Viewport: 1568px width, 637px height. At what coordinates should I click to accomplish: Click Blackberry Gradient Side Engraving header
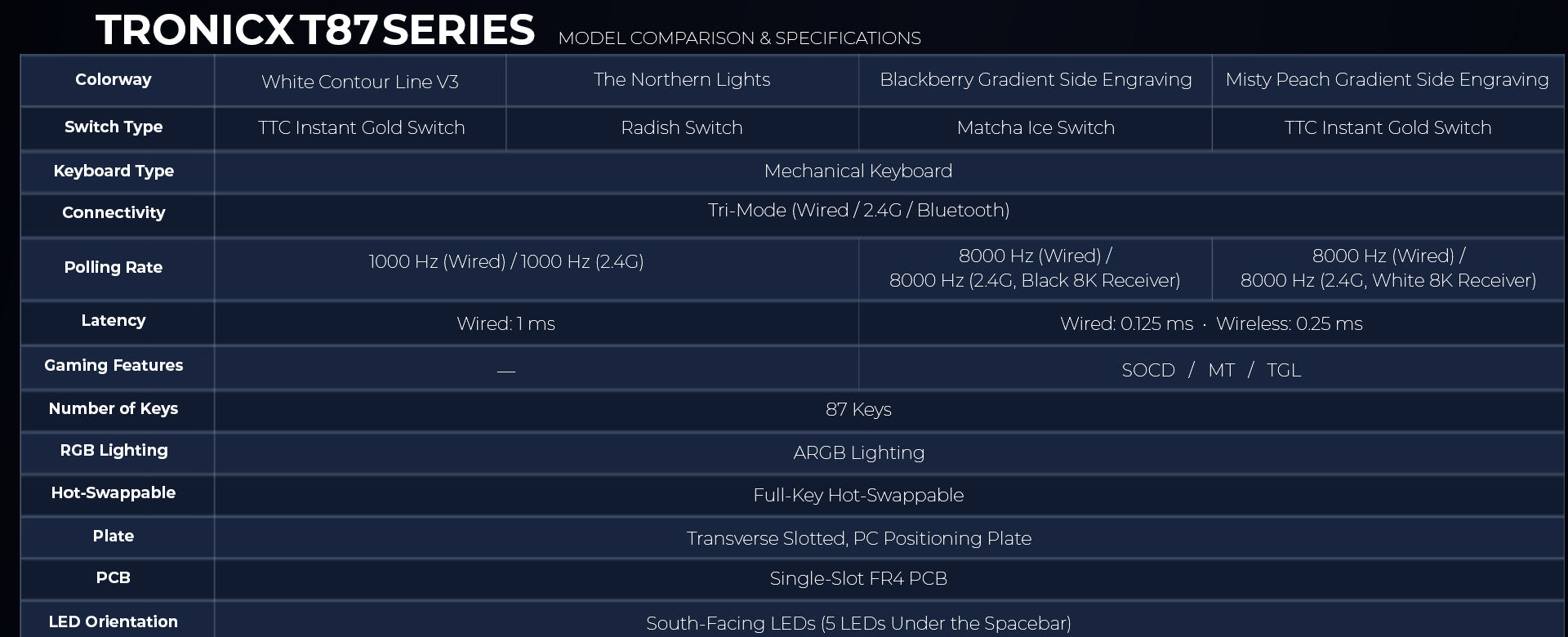click(1036, 81)
